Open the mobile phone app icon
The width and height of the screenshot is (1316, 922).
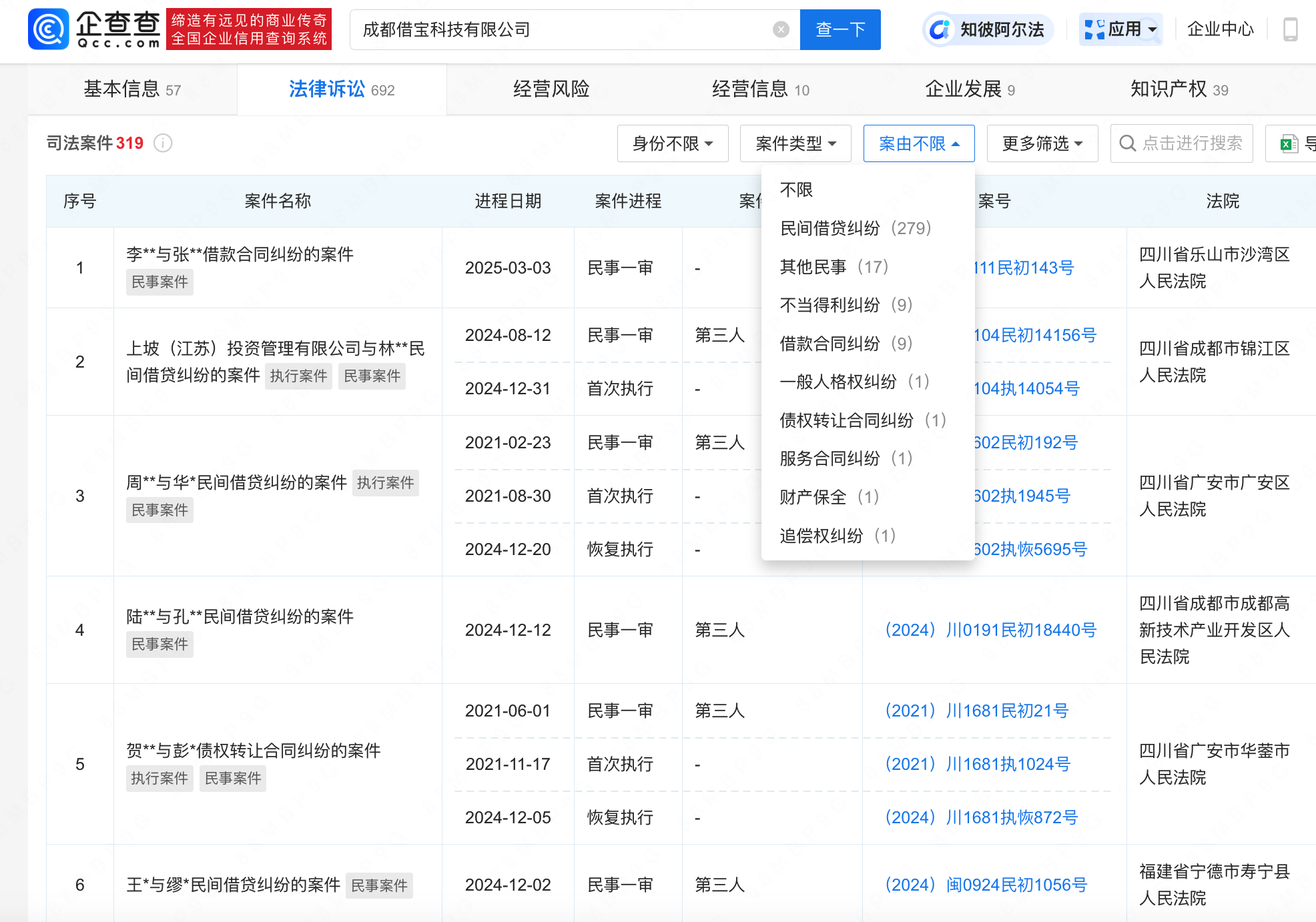click(1290, 29)
